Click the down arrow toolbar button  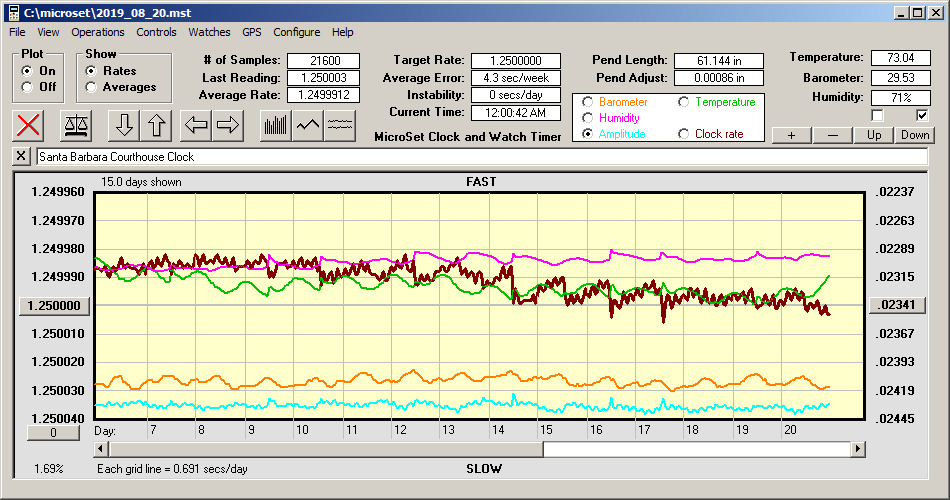(124, 125)
